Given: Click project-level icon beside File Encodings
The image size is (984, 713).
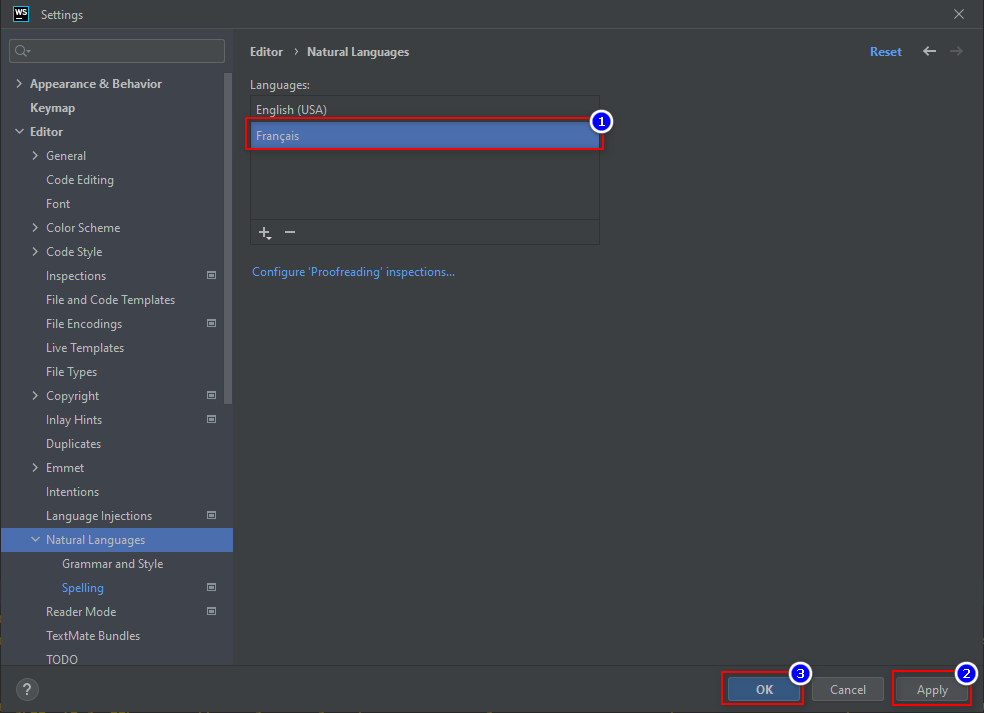Looking at the screenshot, I should 211,323.
